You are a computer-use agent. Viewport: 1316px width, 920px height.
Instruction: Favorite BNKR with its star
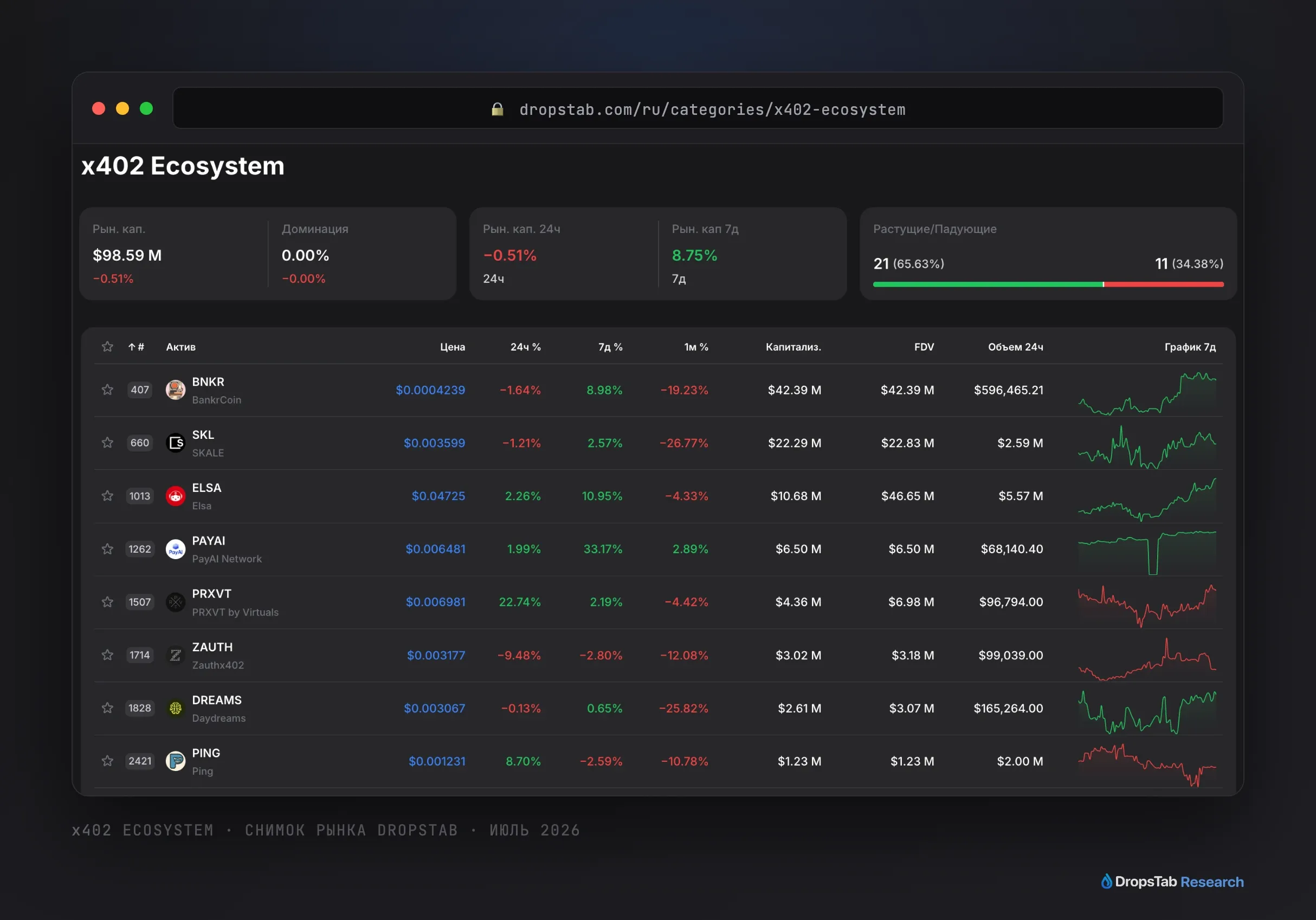(107, 390)
